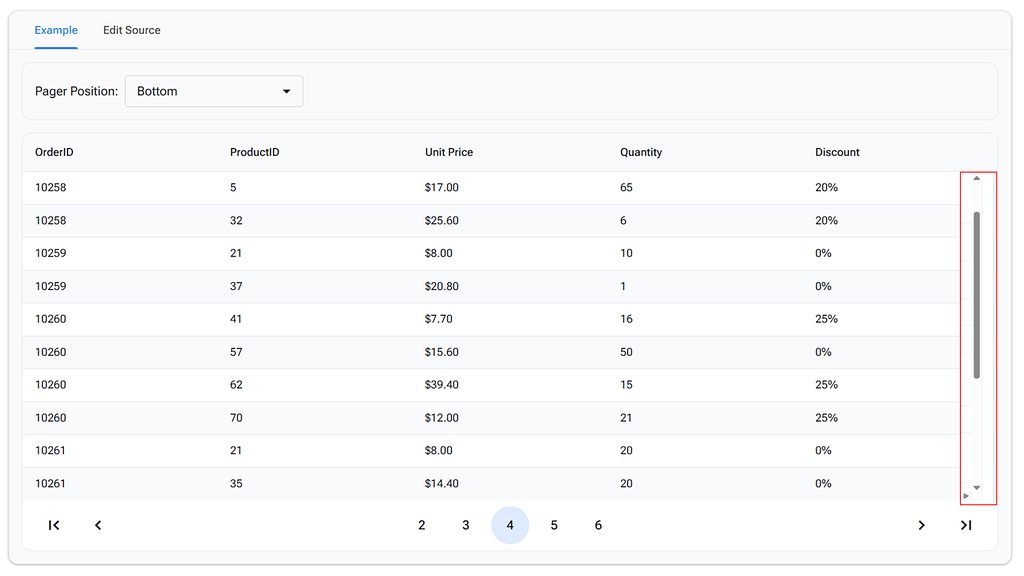This screenshot has width=1024, height=576.
Task: Click the Pager Position dropdown caret icon
Action: coord(287,91)
